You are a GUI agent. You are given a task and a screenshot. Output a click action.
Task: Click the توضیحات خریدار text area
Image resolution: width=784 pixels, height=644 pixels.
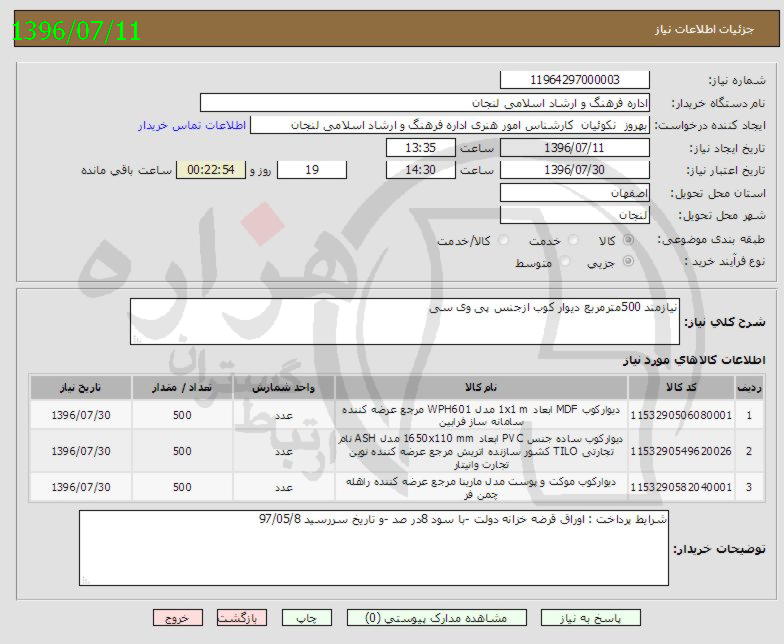tap(372, 547)
